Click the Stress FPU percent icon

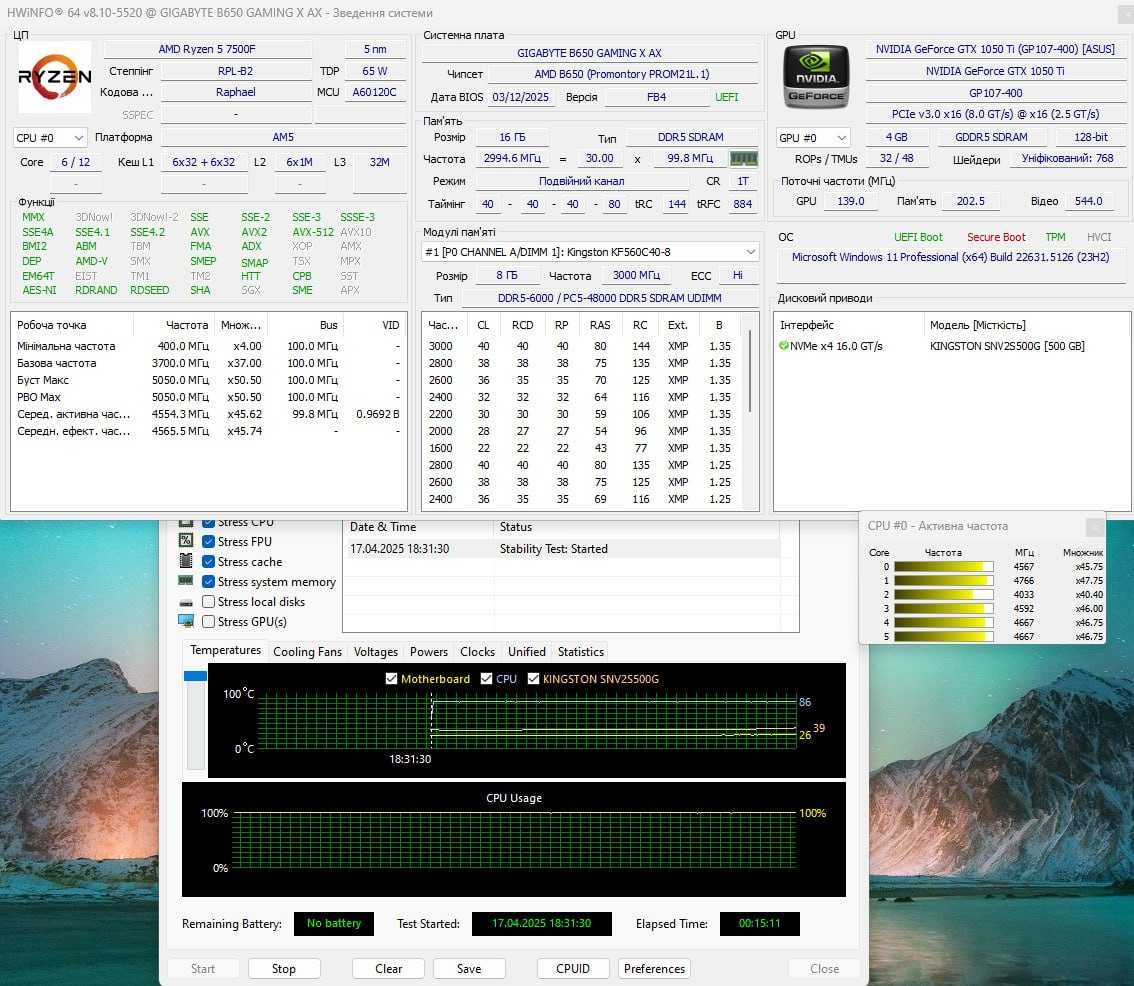pos(186,540)
